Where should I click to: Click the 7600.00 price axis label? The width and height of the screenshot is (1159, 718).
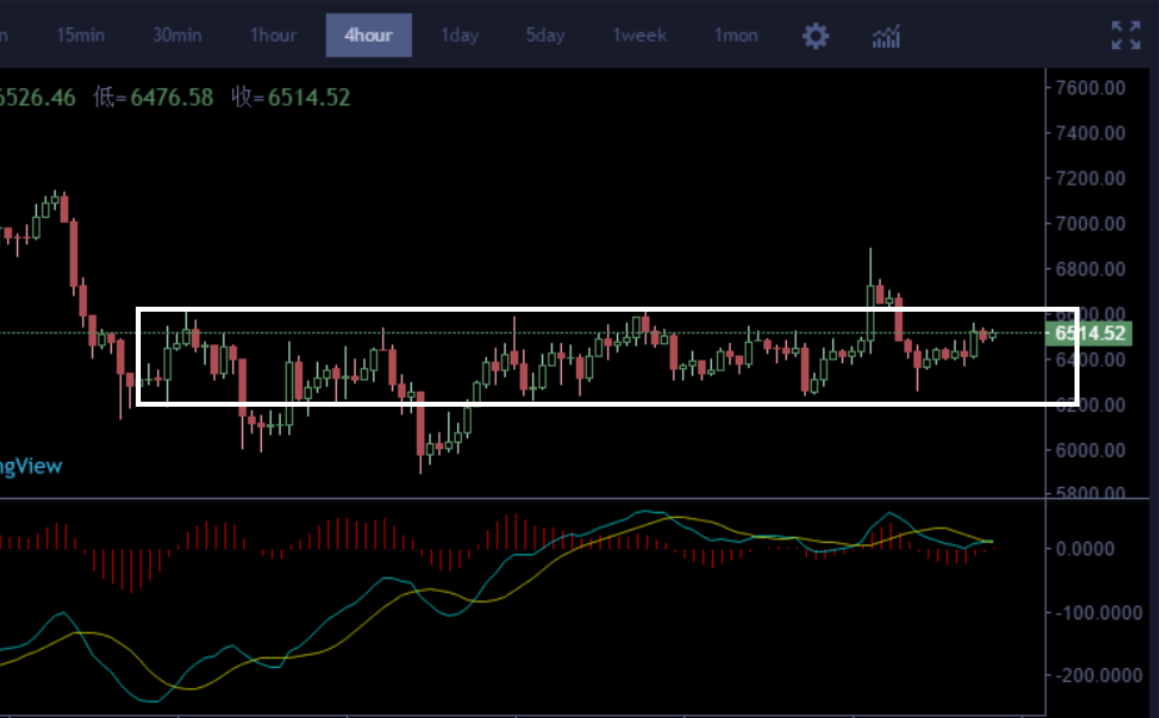coord(1091,88)
